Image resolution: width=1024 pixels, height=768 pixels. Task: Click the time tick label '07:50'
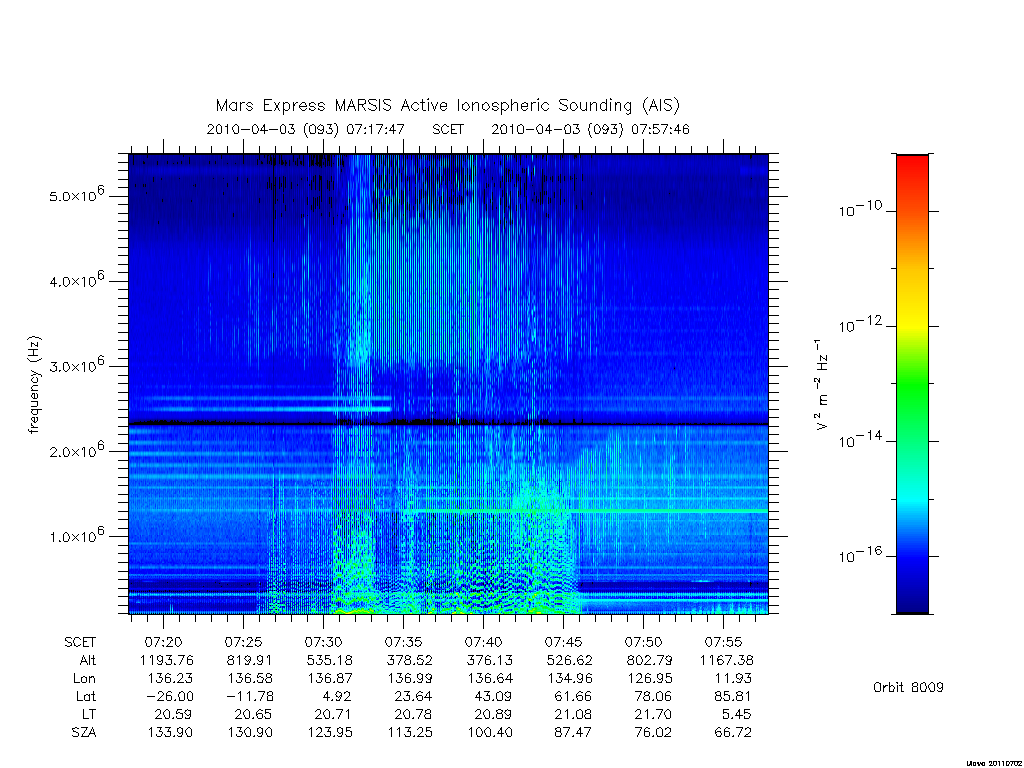click(x=643, y=642)
